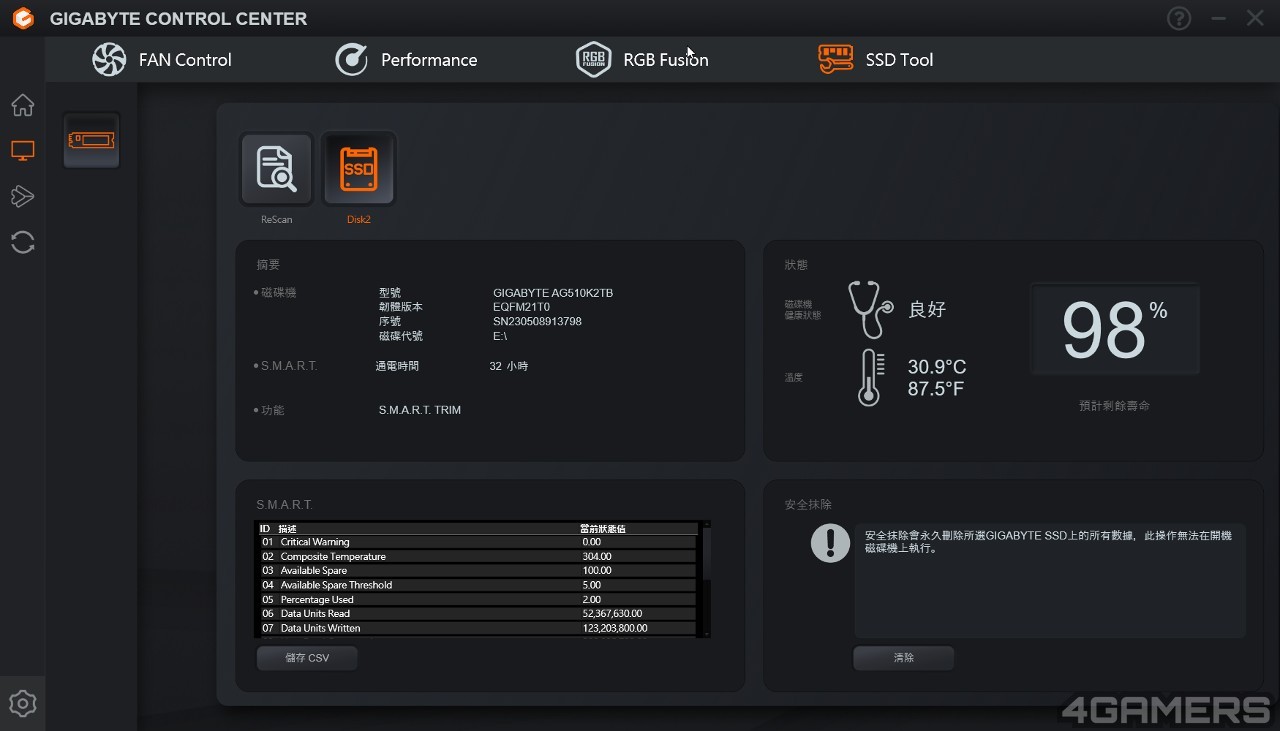Click the drive letter E:\

point(500,336)
